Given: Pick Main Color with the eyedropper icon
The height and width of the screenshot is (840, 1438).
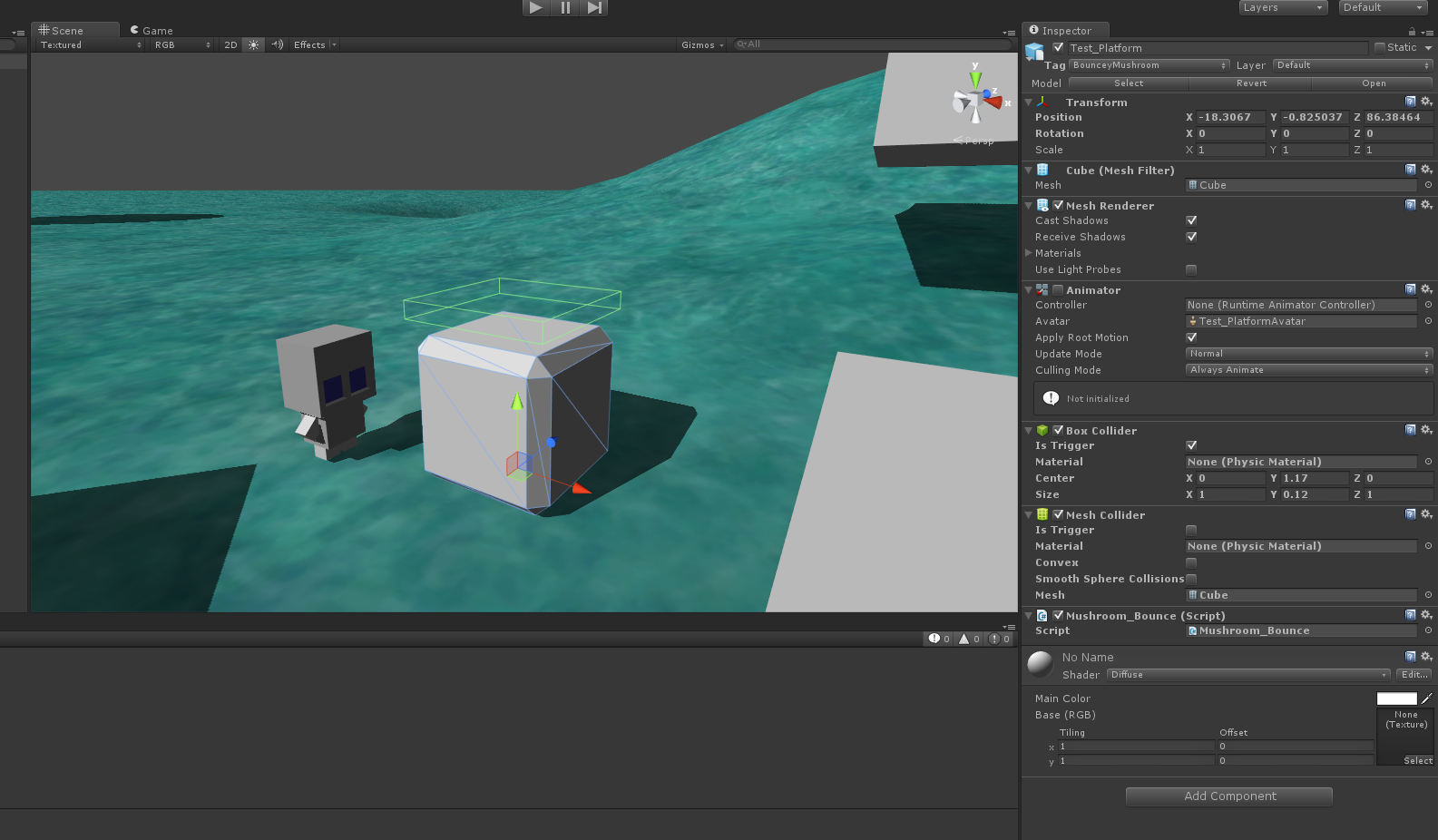Looking at the screenshot, I should click(1426, 698).
